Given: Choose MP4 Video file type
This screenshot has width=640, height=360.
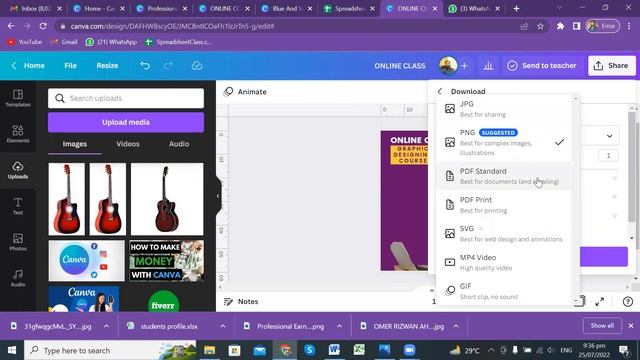Looking at the screenshot, I should [504, 262].
